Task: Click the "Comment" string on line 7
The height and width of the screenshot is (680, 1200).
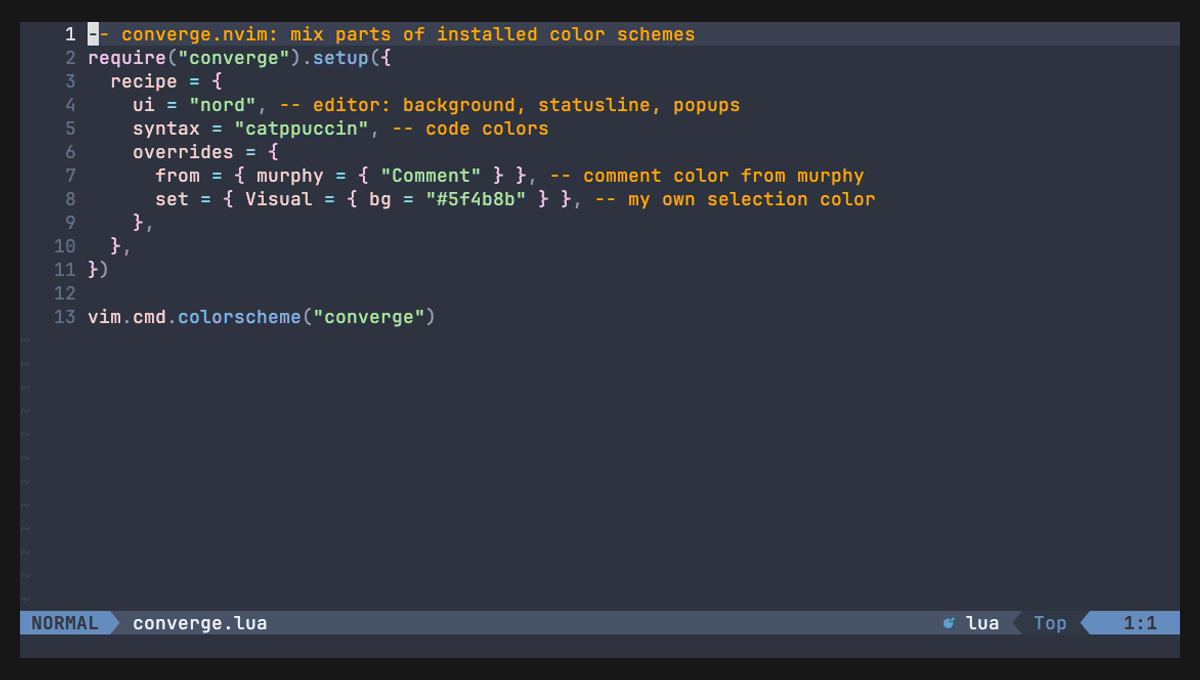Action: click(x=431, y=176)
